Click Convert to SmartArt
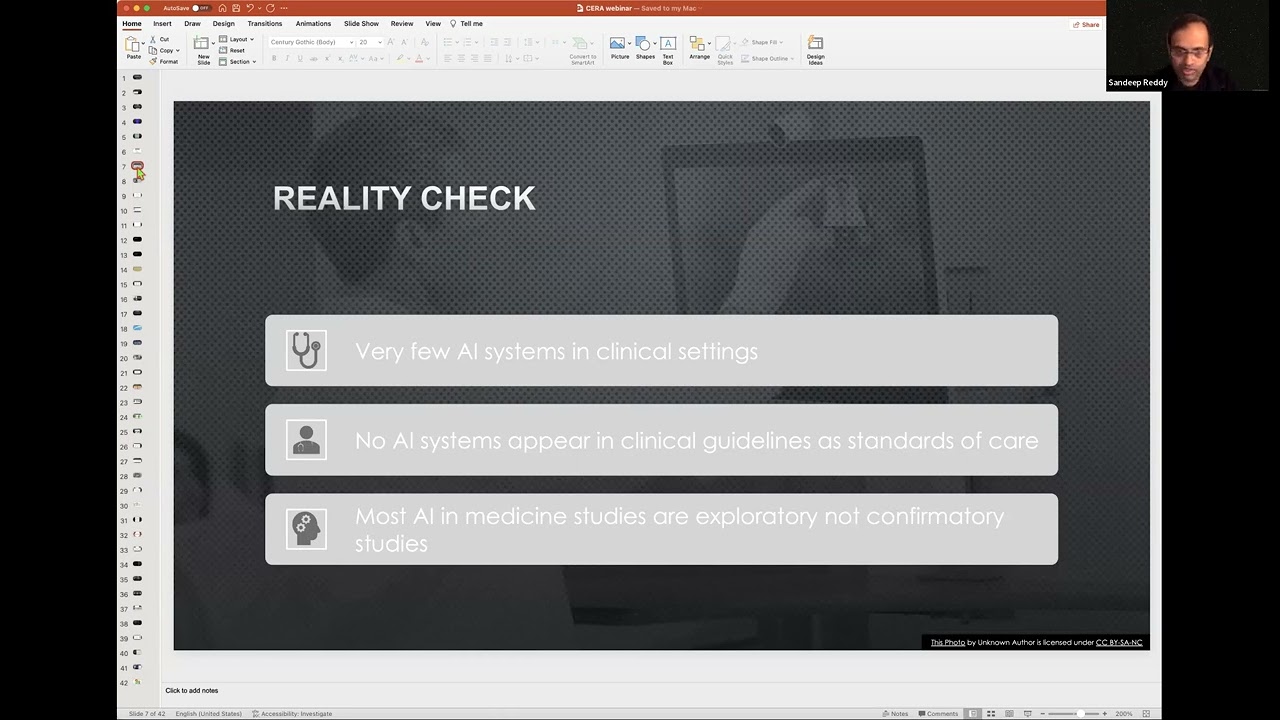This screenshot has width=1280, height=720. click(x=583, y=50)
